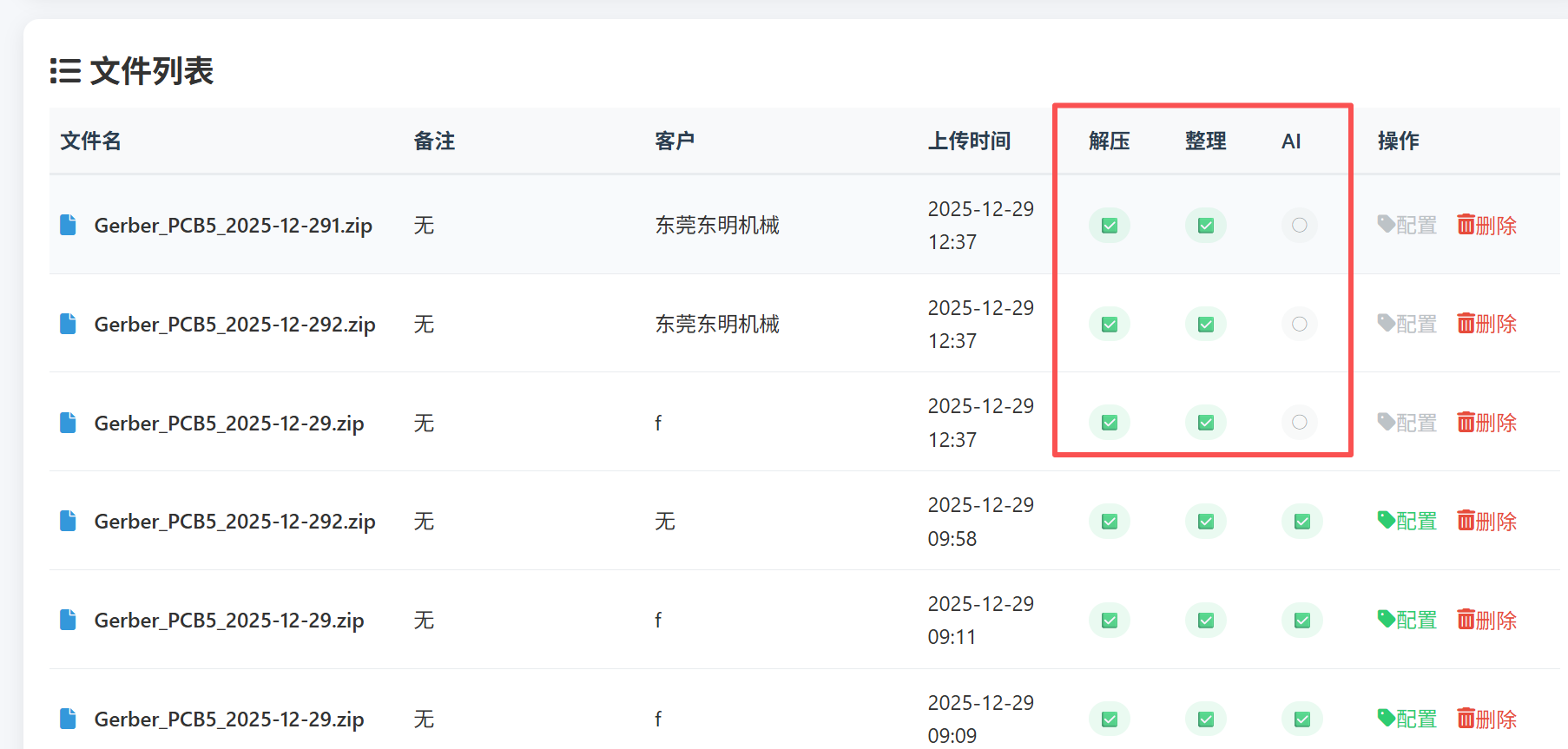This screenshot has width=1568, height=749.
Task: Click the 解压 column header
Action: pyautogui.click(x=1110, y=141)
